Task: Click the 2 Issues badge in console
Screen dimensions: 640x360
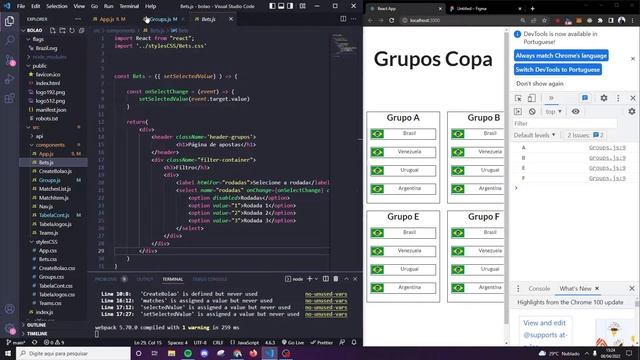Action: [585, 135]
